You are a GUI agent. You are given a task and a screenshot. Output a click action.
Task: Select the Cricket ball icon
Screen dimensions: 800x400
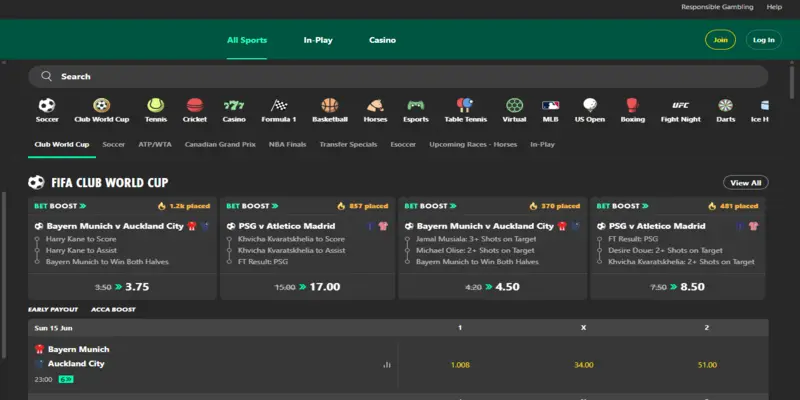(195, 106)
